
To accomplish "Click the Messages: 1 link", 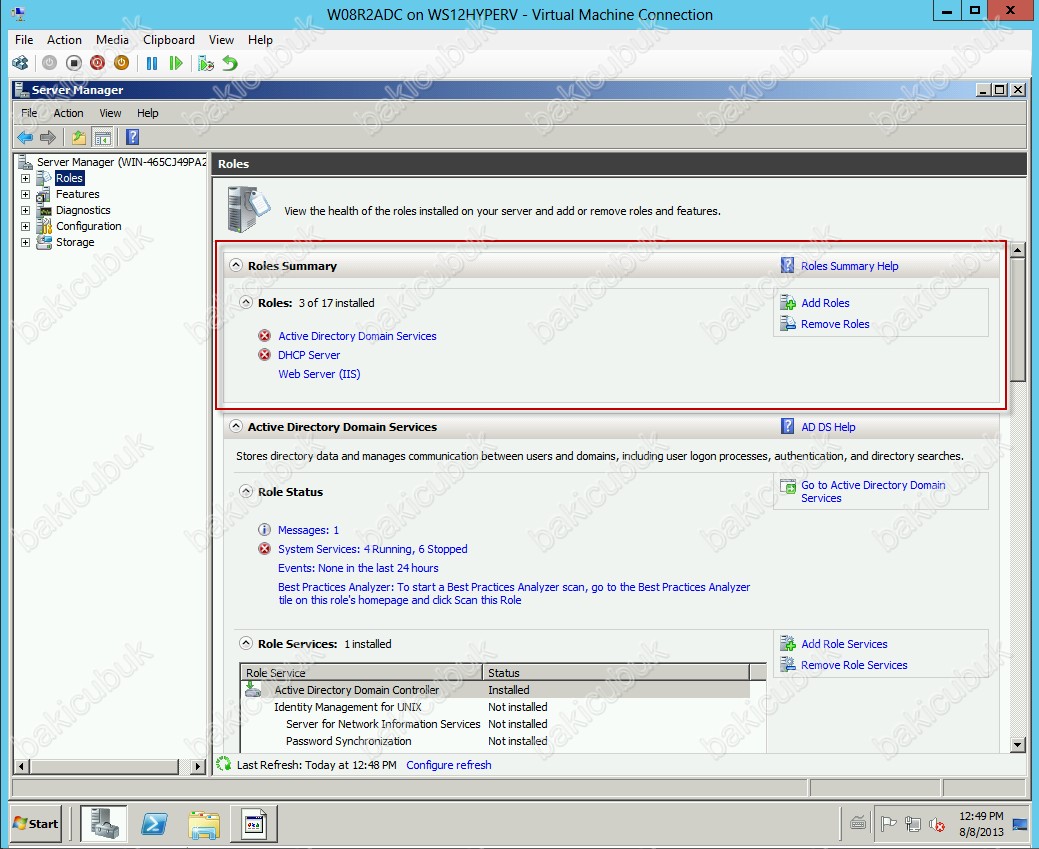I will click(308, 530).
